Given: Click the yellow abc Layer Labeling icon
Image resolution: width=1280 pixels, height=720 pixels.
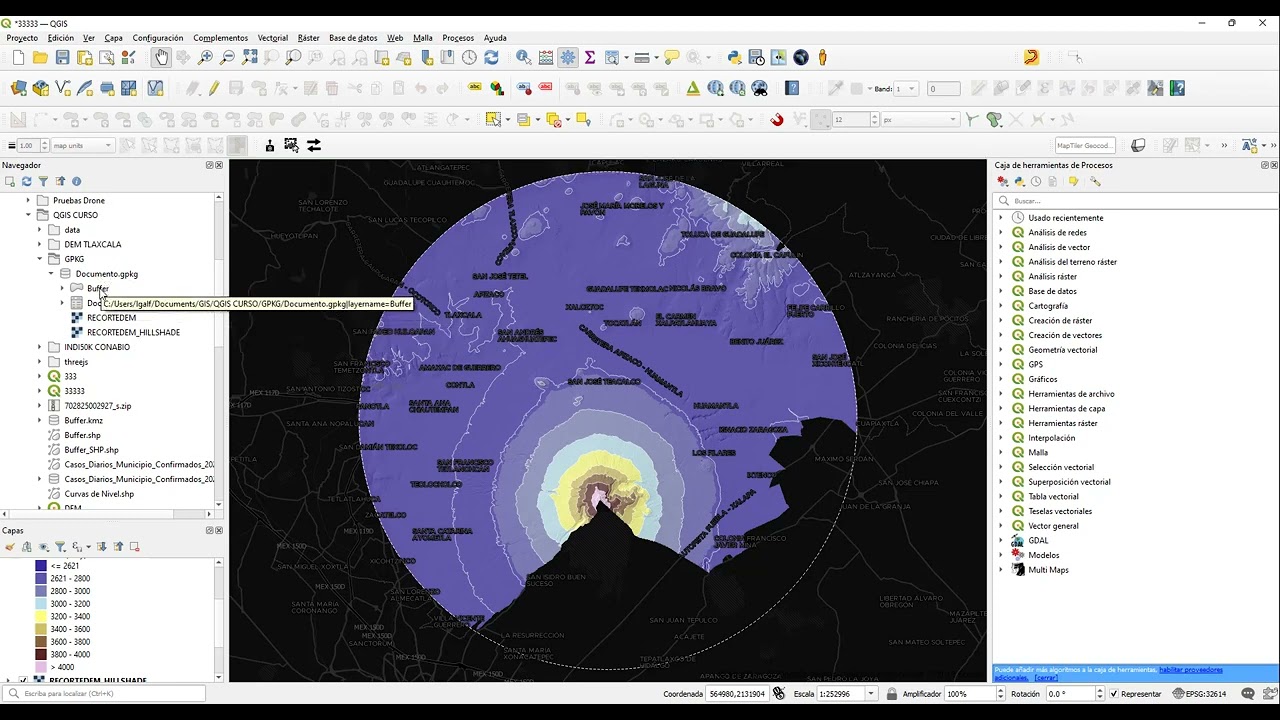Looking at the screenshot, I should click(475, 88).
